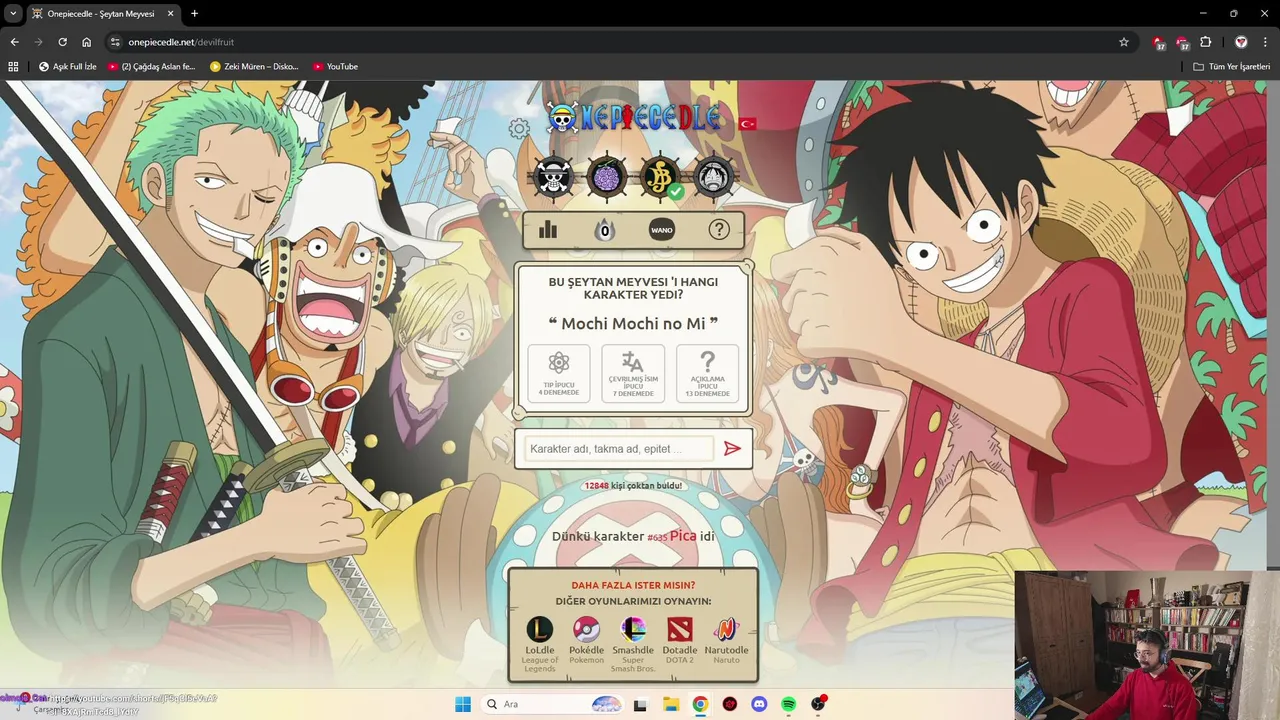1280x720 pixels.
Task: Open the settings gear beside Onepiecedle logo
Action: coord(518,128)
